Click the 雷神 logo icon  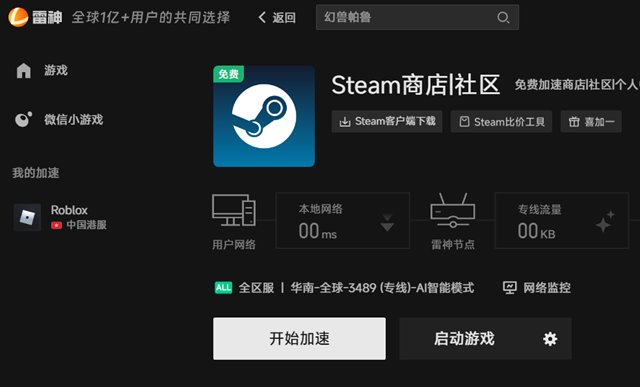(18, 17)
